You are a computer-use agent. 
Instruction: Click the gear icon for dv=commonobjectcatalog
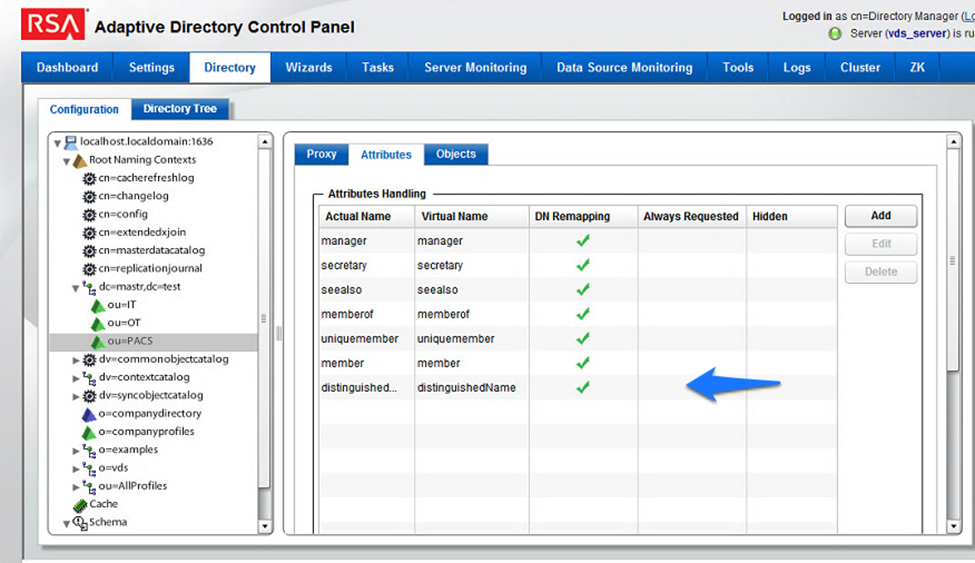[x=90, y=360]
